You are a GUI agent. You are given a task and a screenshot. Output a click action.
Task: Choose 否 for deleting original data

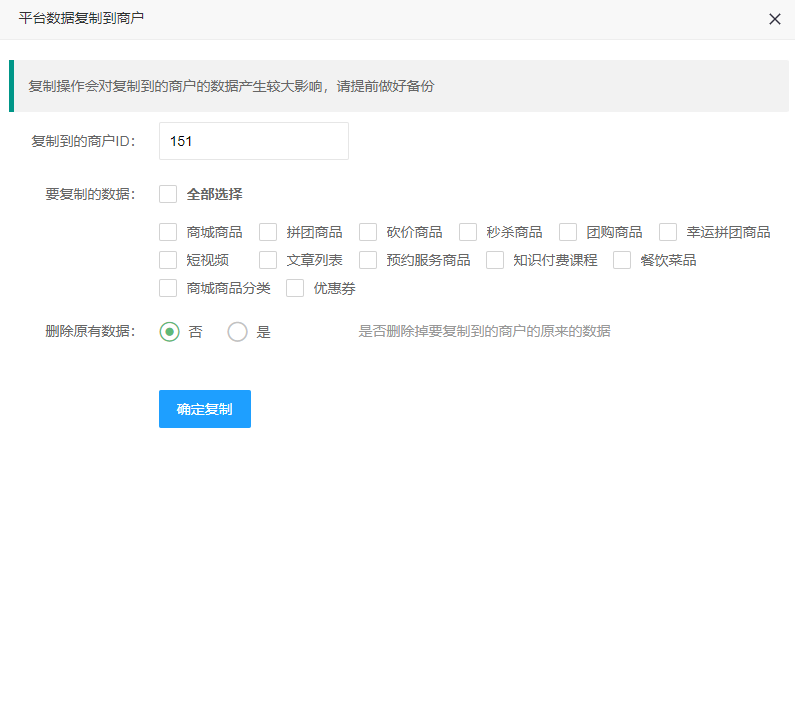coord(170,332)
